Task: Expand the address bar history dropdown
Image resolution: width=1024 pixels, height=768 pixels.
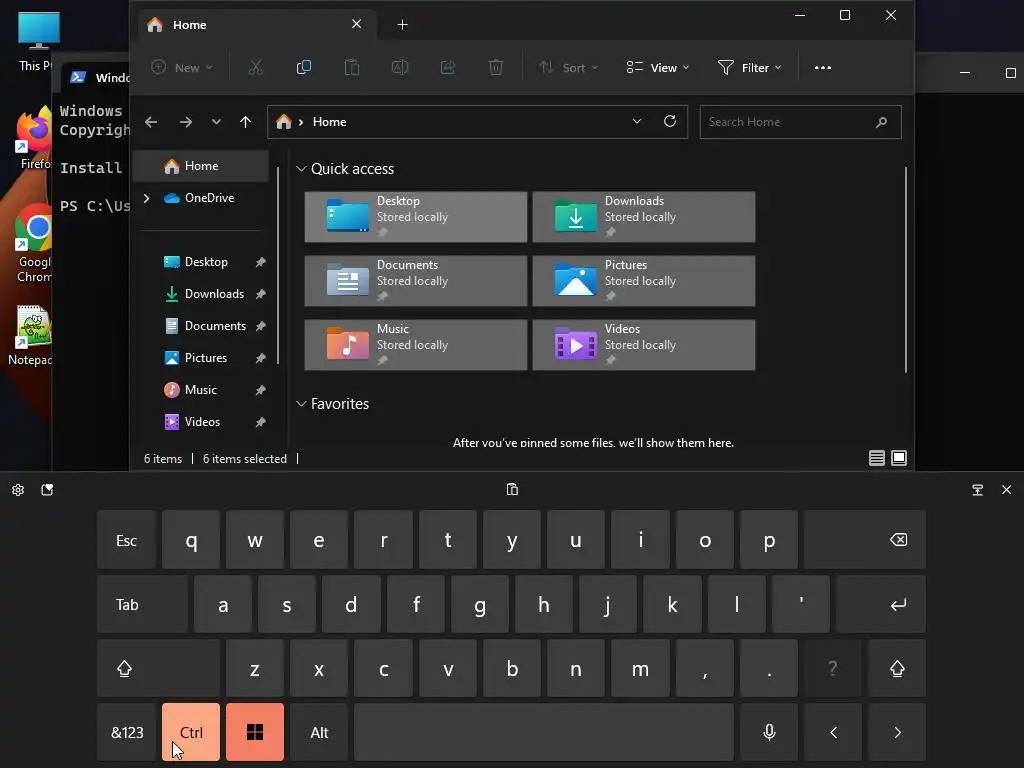Action: click(637, 121)
